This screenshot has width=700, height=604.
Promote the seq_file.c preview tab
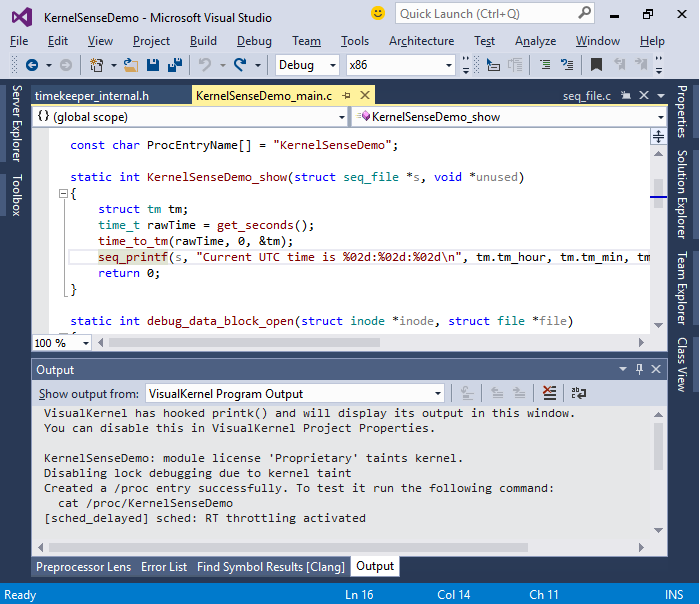626,96
